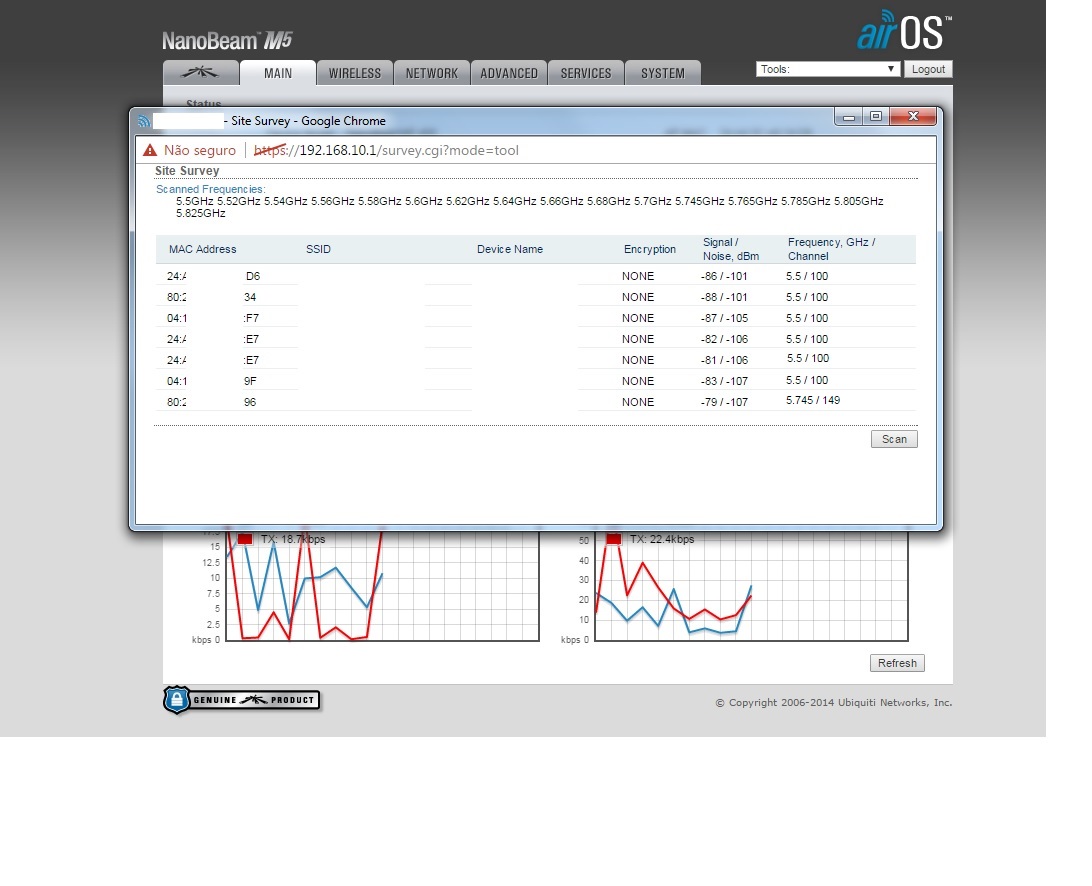1092x886 pixels.
Task: Click the Signal / Noise column header
Action: 731,249
